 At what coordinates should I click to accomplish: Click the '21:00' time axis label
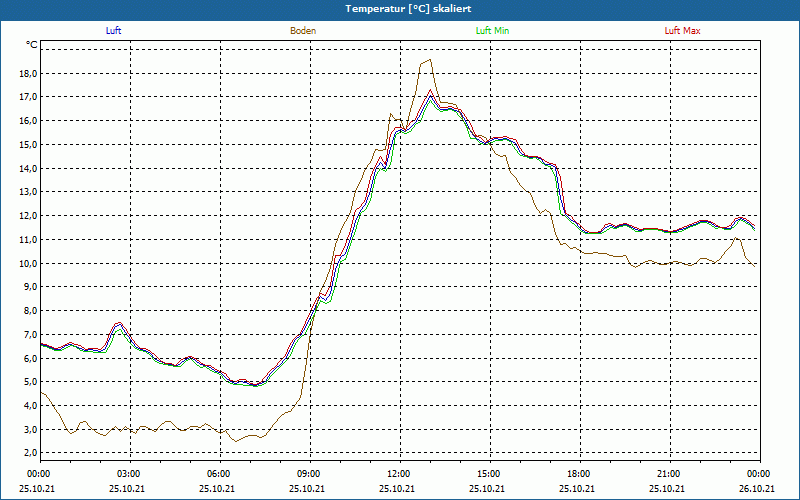(x=668, y=474)
